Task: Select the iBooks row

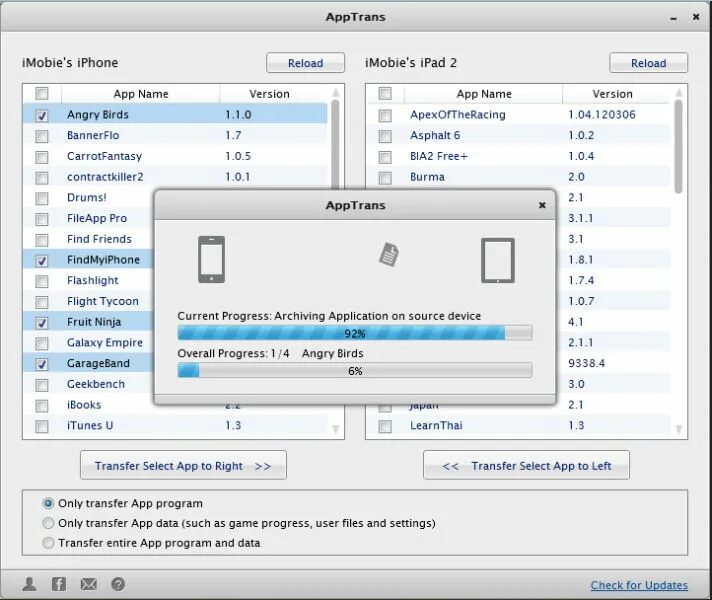Action: coord(89,405)
